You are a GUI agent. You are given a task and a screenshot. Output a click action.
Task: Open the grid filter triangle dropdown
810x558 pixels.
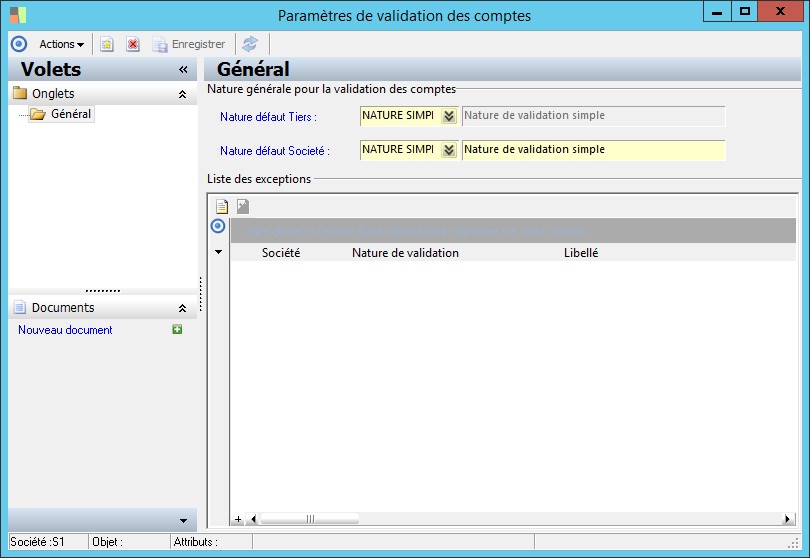pos(219,252)
